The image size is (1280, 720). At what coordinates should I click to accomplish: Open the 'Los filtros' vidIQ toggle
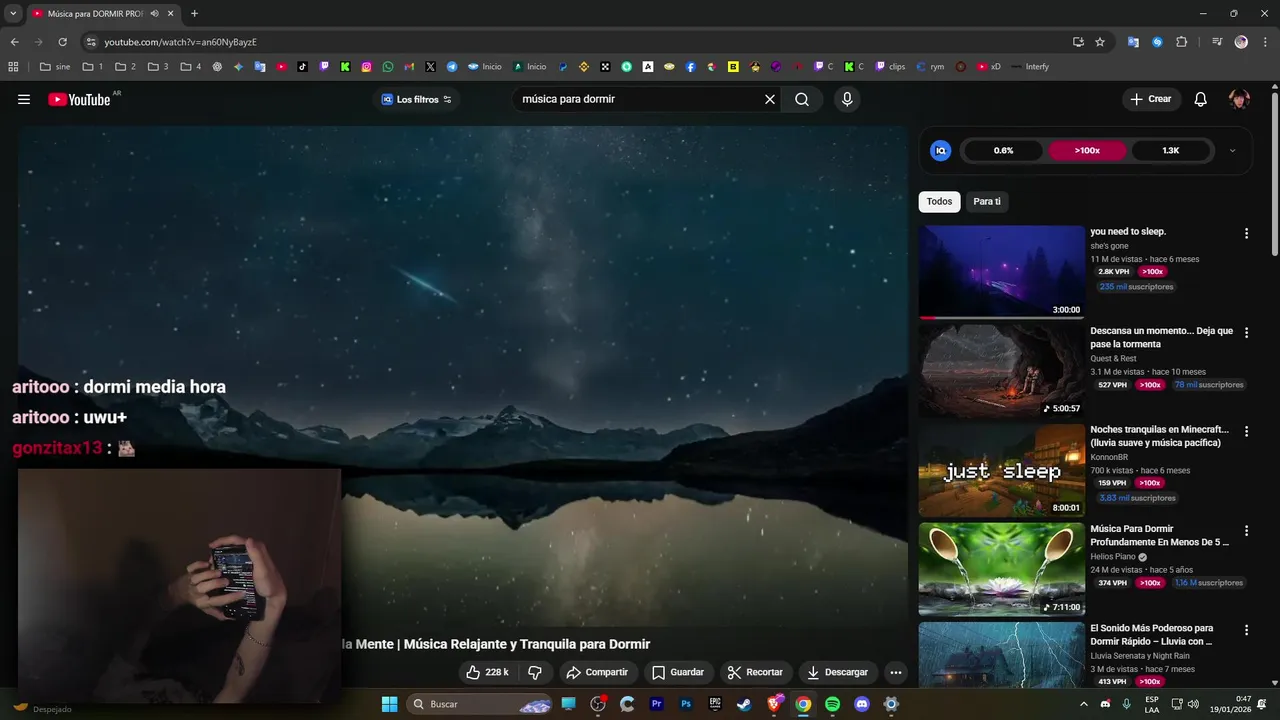click(x=416, y=99)
